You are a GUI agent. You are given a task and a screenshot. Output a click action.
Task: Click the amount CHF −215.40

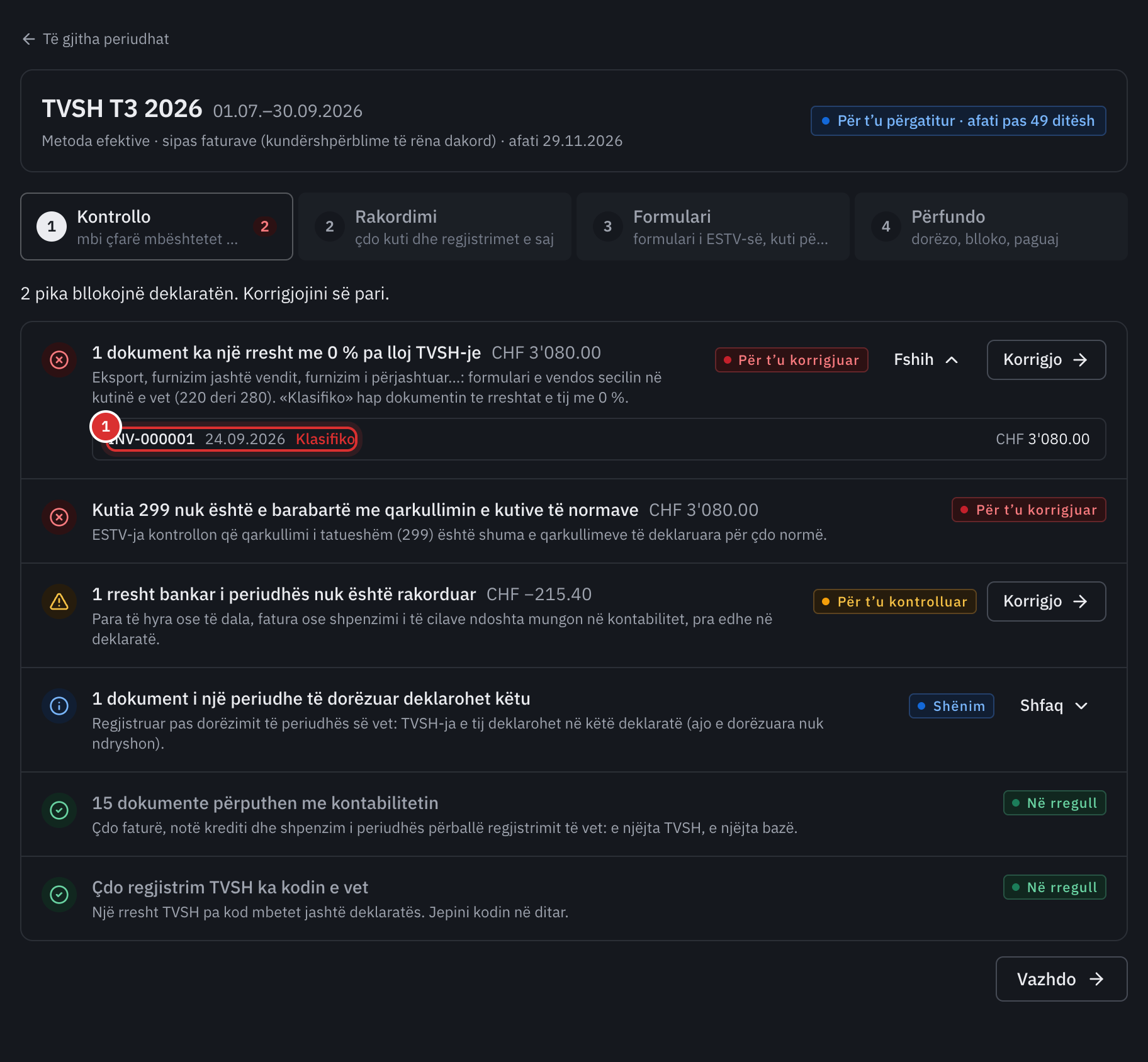point(539,594)
